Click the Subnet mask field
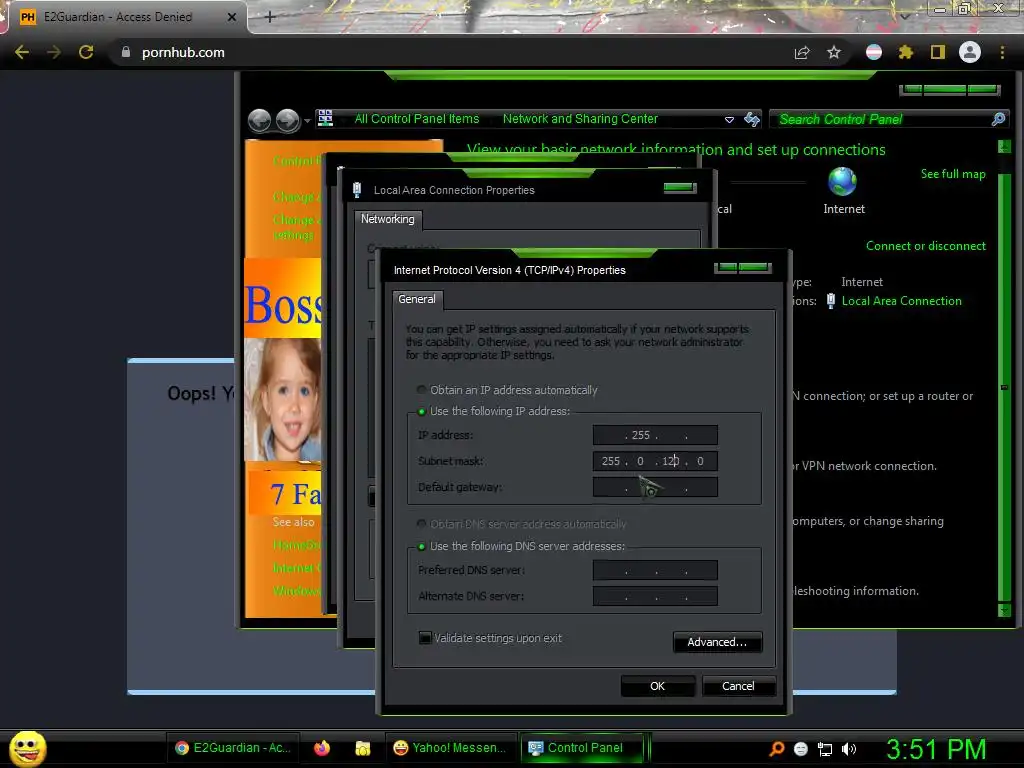This screenshot has height=768, width=1024. point(655,461)
